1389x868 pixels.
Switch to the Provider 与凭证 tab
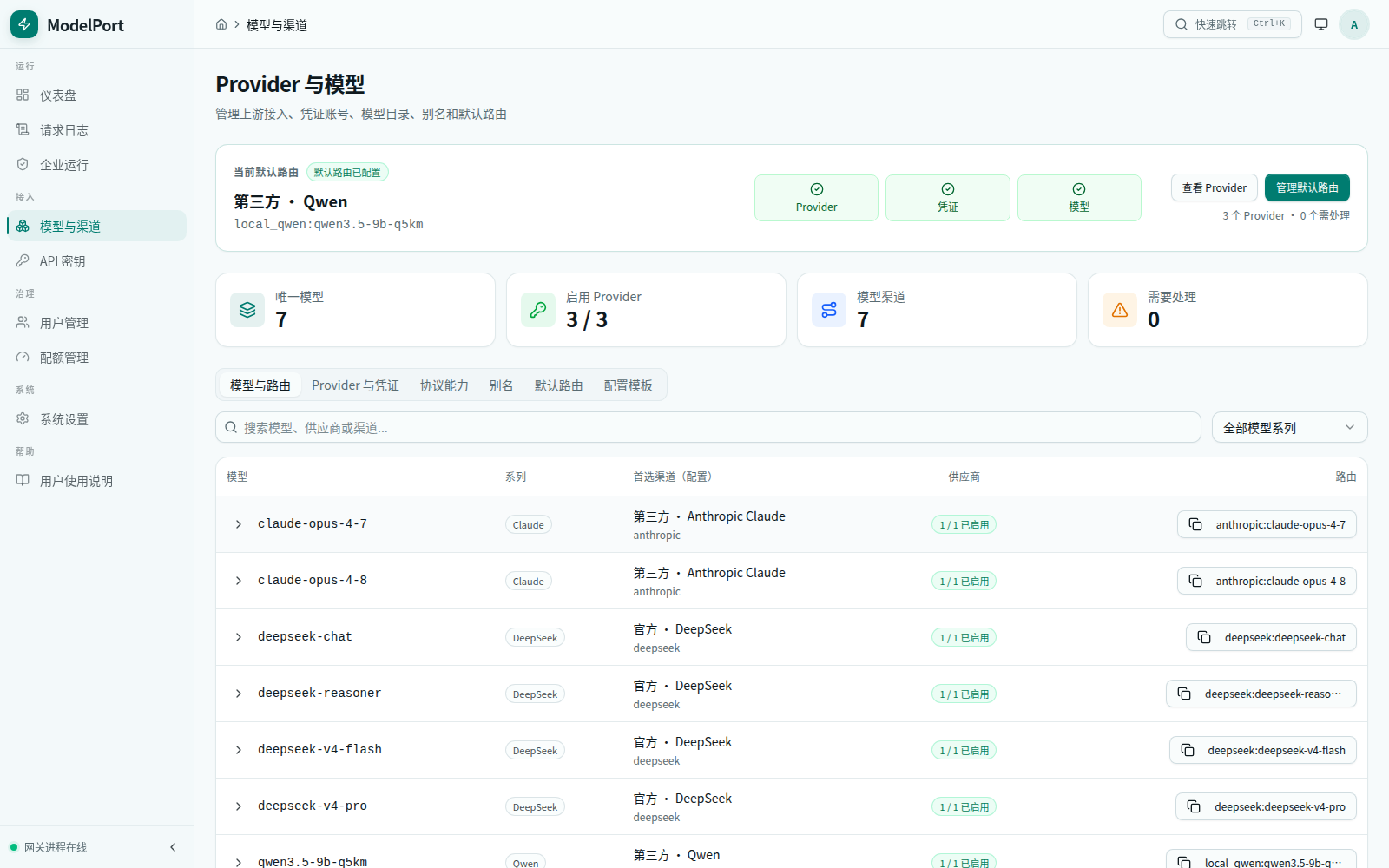(355, 385)
